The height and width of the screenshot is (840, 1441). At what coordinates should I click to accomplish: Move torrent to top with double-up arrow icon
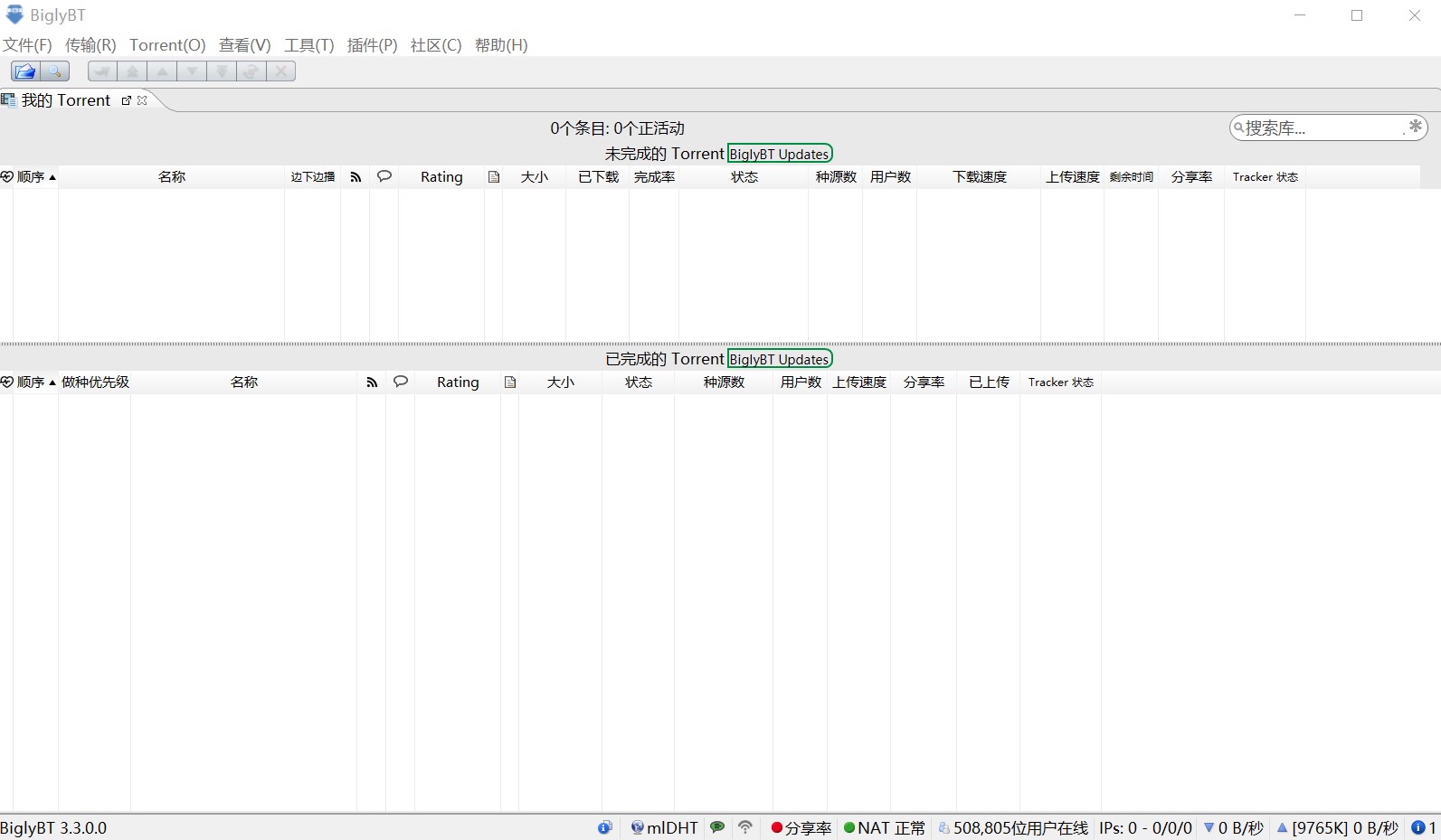[x=132, y=71]
